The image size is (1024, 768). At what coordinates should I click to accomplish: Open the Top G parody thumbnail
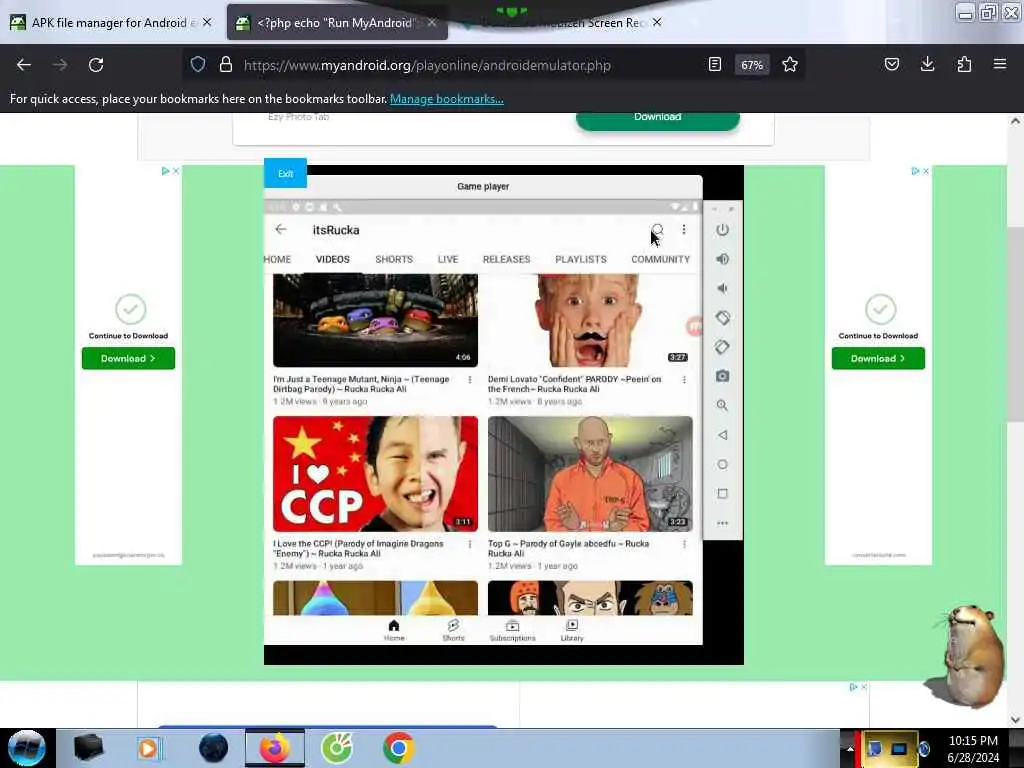(x=590, y=474)
